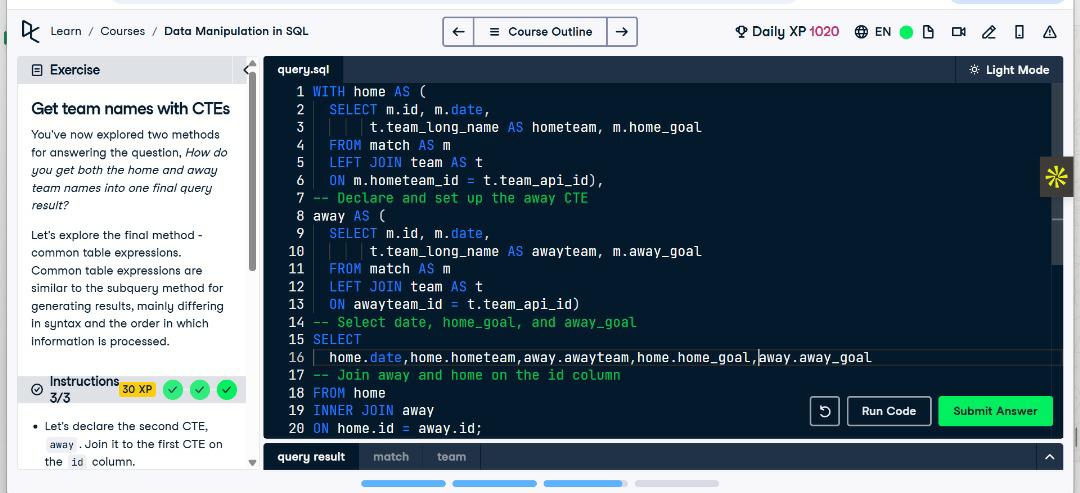The height and width of the screenshot is (493, 1080).
Task: Click the Exercise panel vertical scrollbar
Action: (252, 169)
